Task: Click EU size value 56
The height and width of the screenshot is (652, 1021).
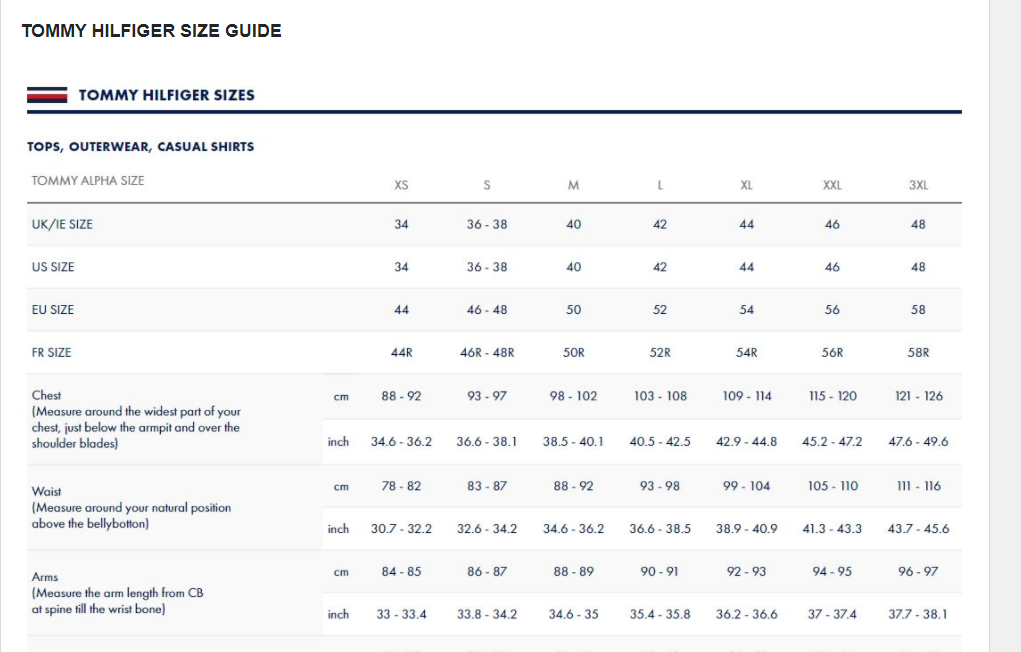Action: (832, 310)
